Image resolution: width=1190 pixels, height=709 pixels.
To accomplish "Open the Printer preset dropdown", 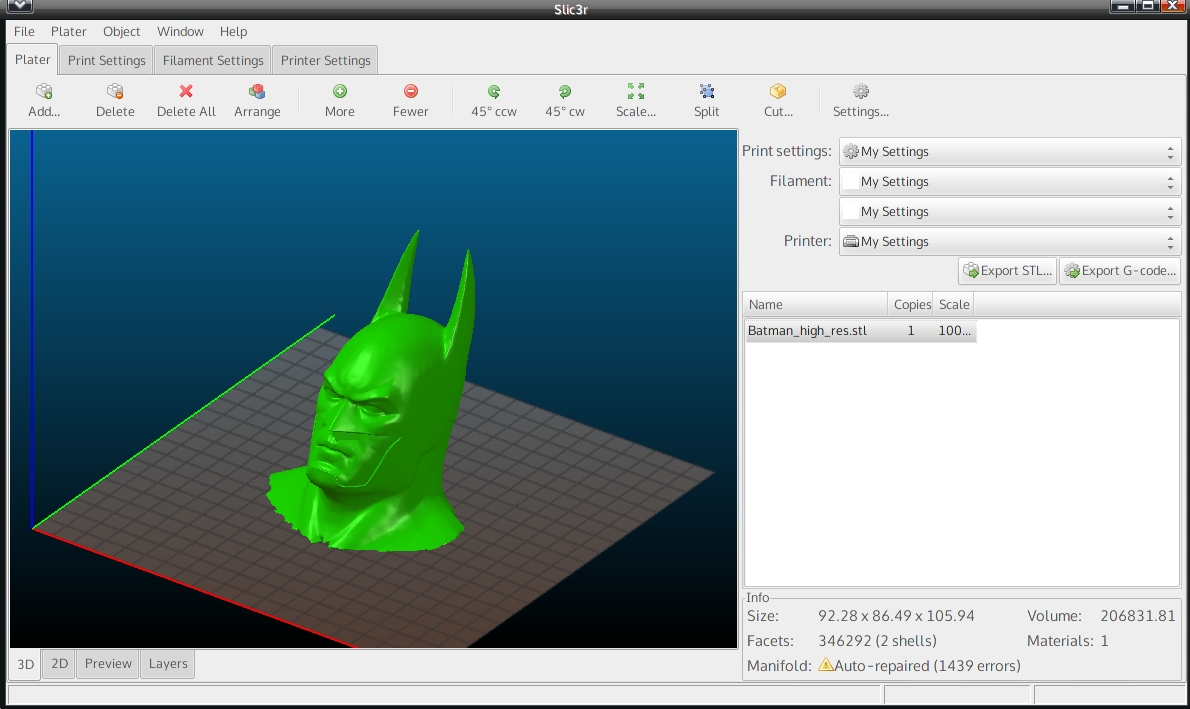I will pos(1009,241).
